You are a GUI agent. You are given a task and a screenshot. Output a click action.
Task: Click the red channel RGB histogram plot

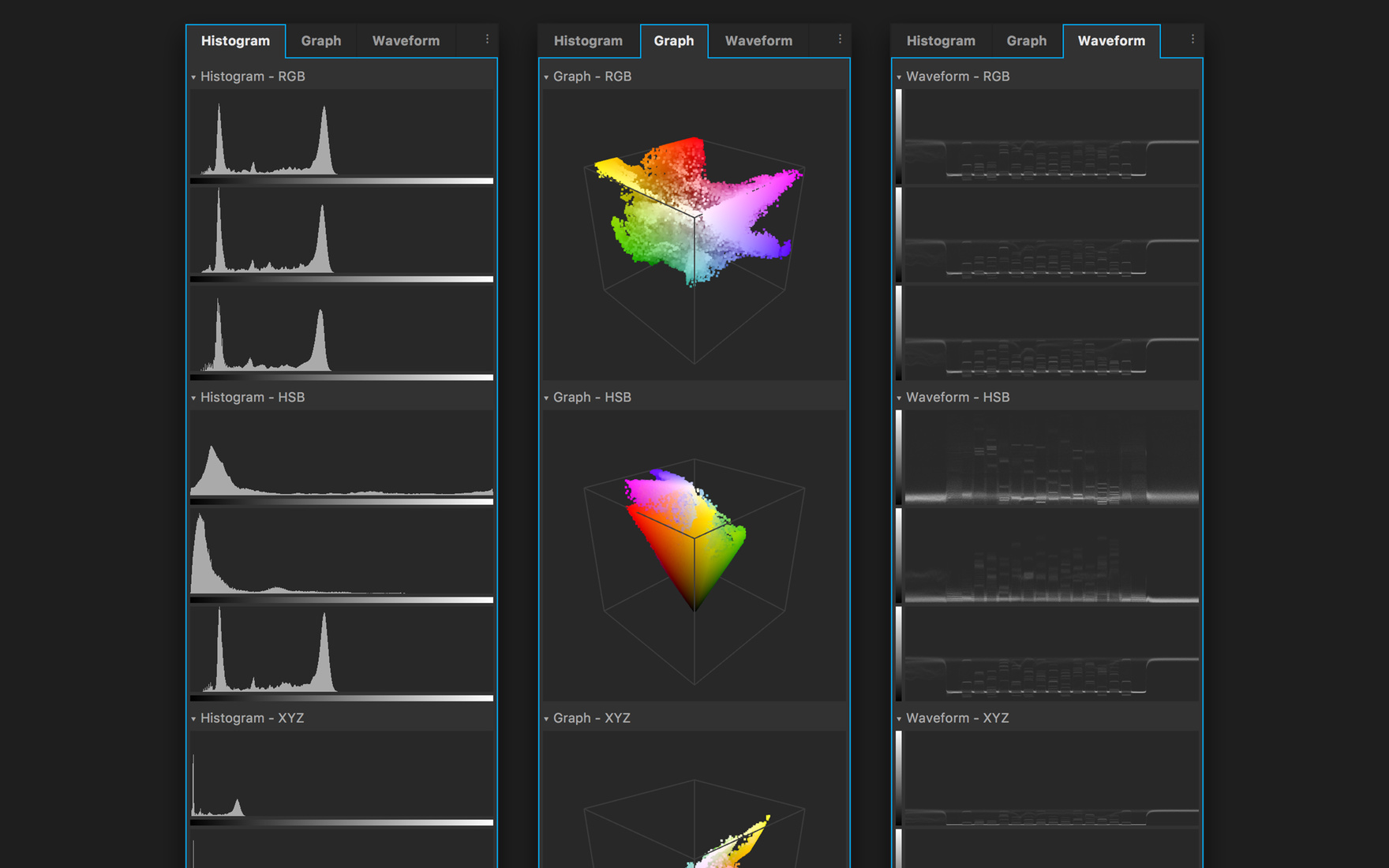342,133
